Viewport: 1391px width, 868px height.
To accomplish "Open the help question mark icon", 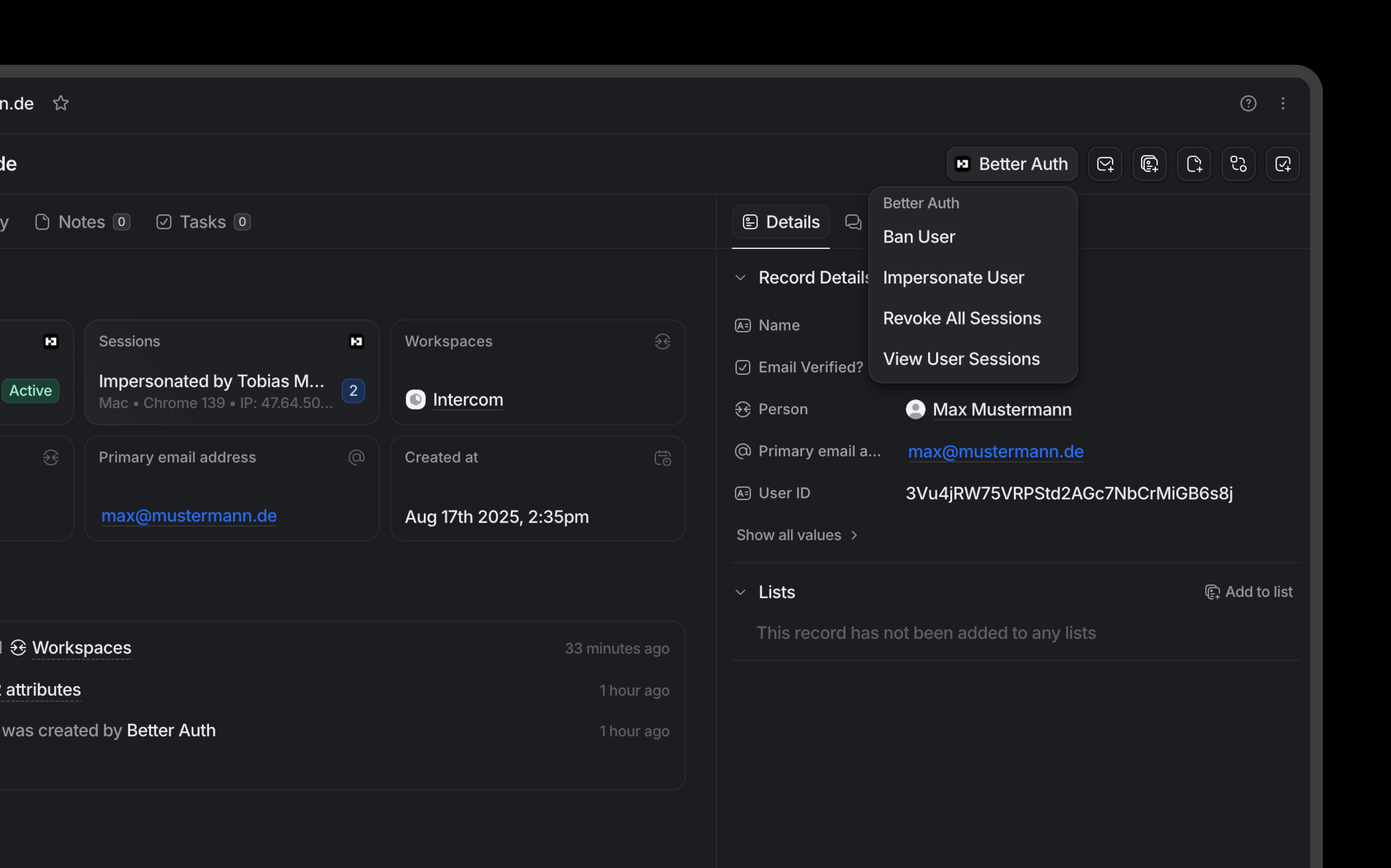I will coord(1248,103).
